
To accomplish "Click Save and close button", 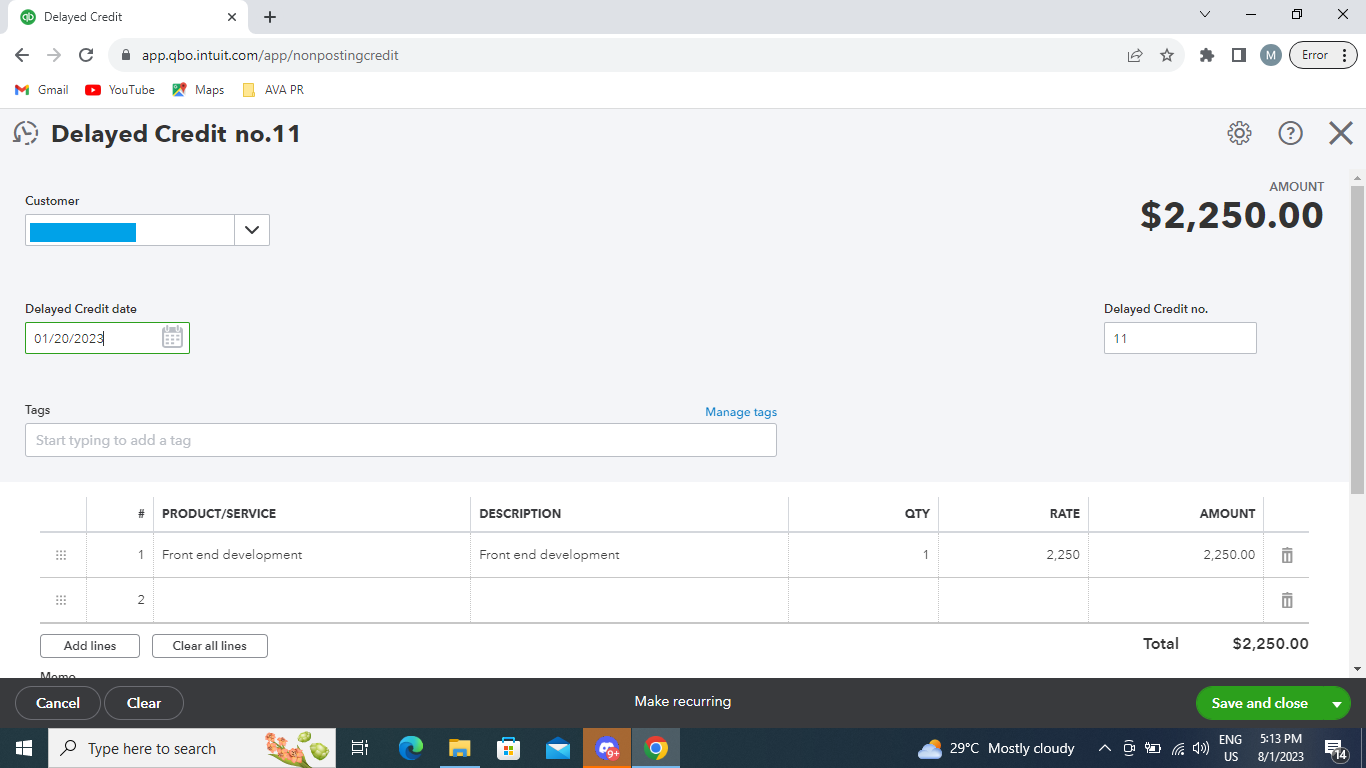I will [x=1259, y=703].
